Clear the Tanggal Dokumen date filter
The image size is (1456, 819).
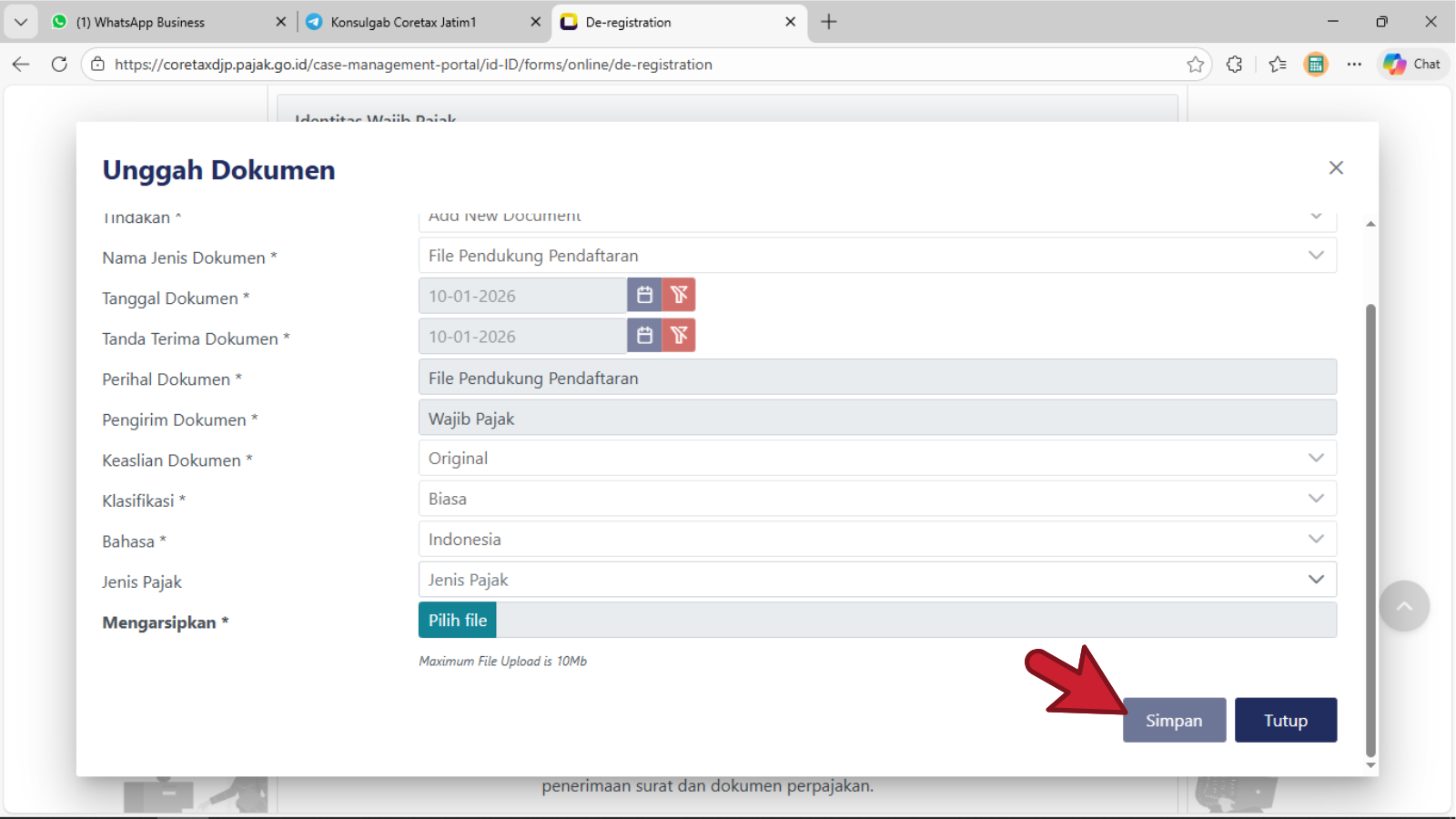679,295
